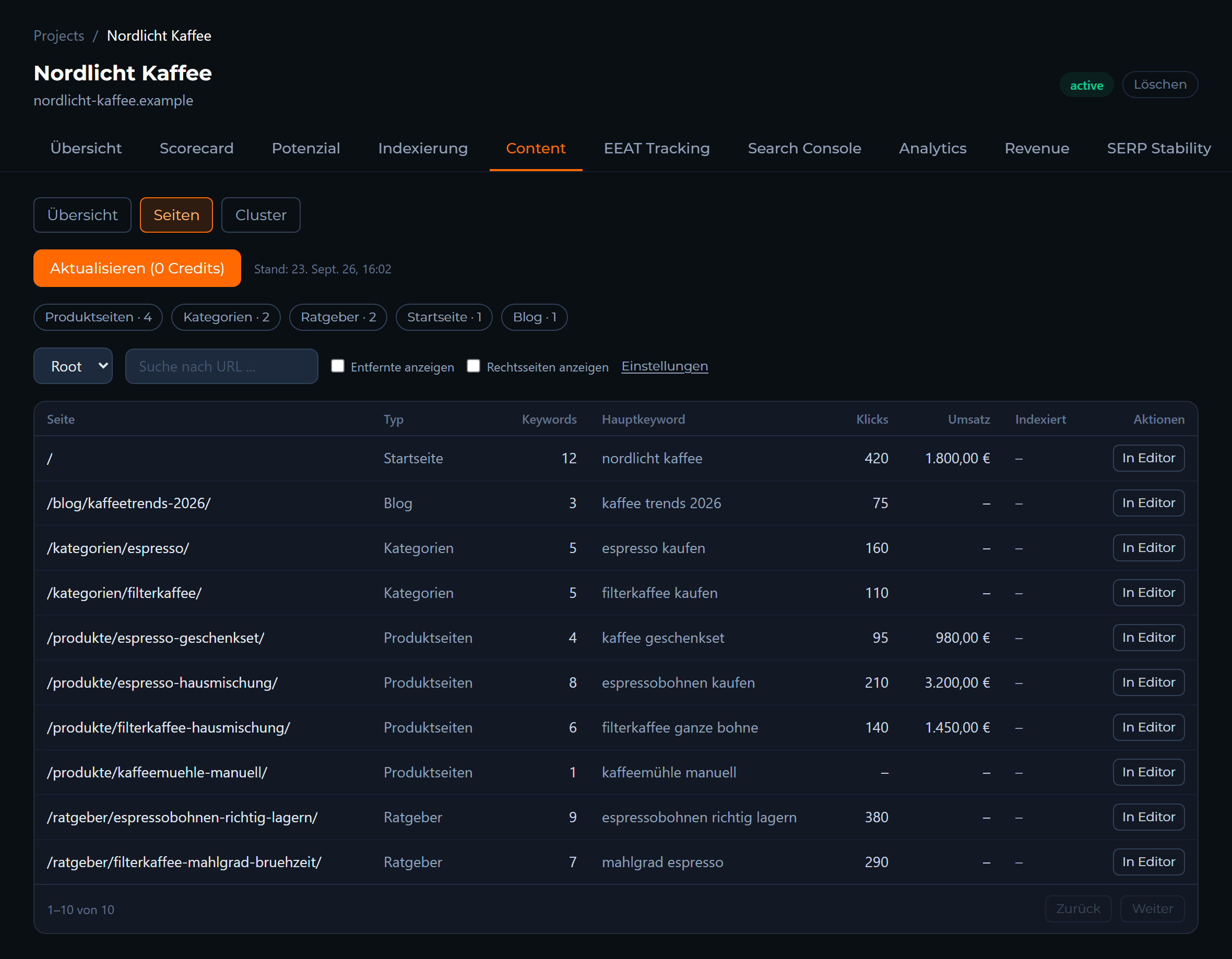The width and height of the screenshot is (1232, 959).
Task: Click the kaffeemühle manuell keyword cell
Action: click(669, 772)
